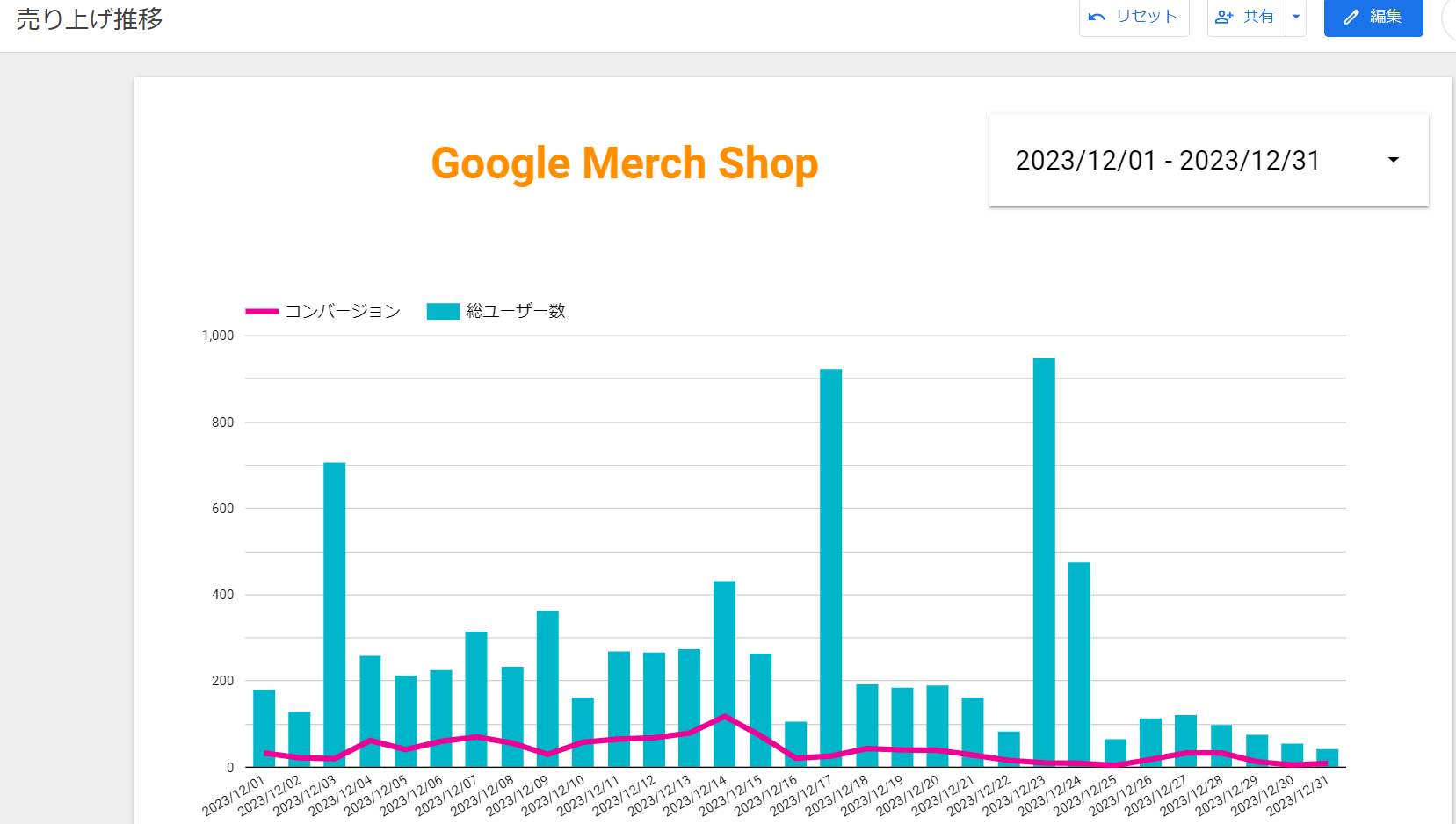Screen dimensions: 1456x824
Task: Click the bar for 2023/12/14
Action: pyautogui.click(x=725, y=674)
